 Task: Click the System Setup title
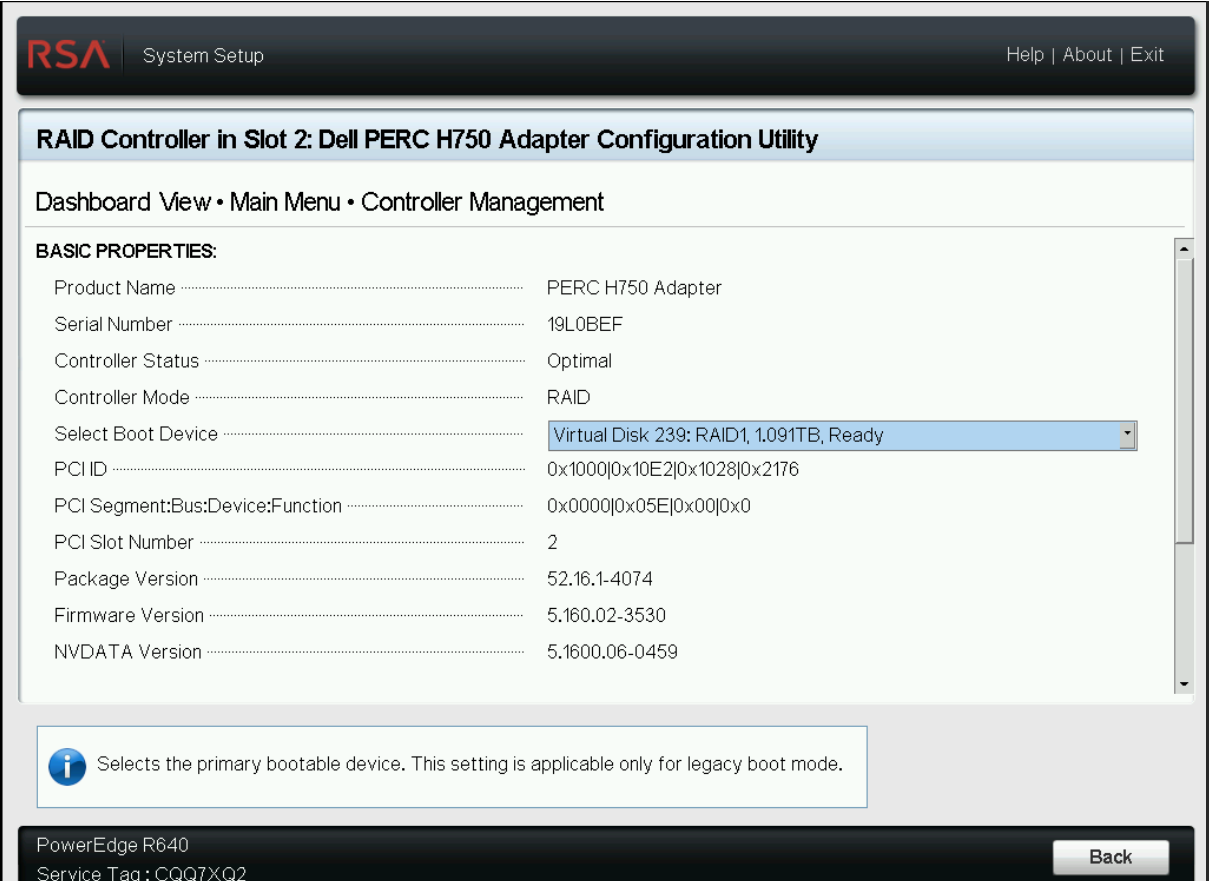(x=203, y=55)
